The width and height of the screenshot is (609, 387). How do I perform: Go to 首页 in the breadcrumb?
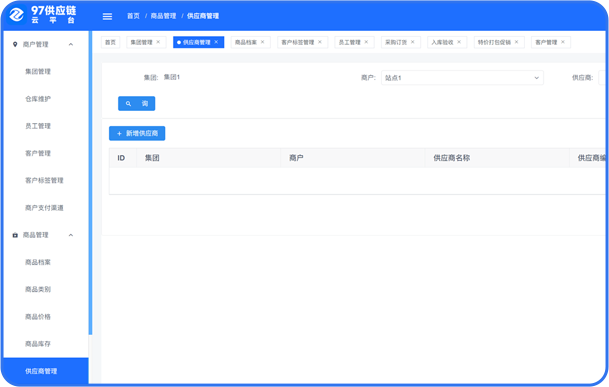point(133,16)
